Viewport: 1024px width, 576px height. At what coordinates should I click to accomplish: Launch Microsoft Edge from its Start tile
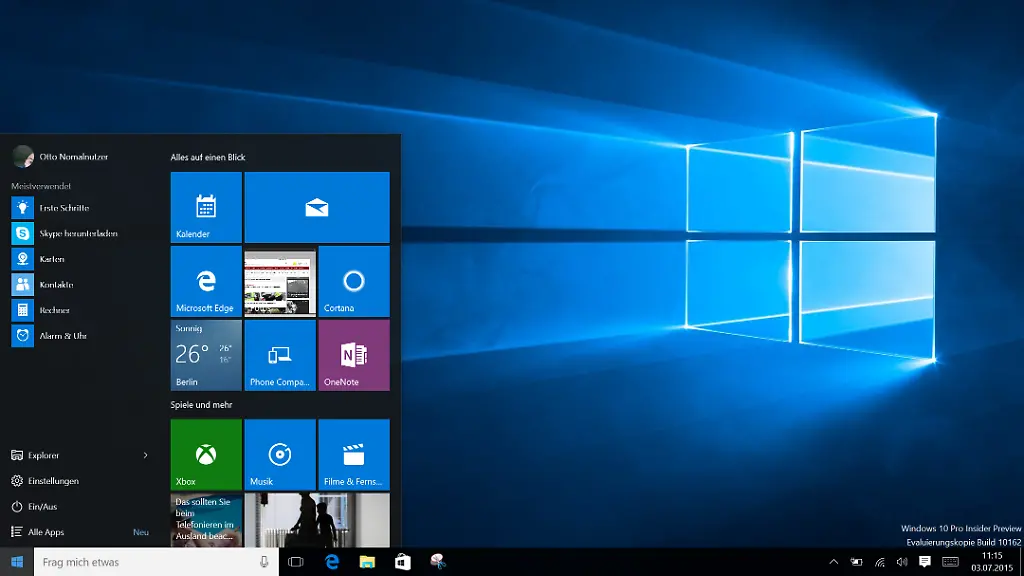(x=205, y=281)
